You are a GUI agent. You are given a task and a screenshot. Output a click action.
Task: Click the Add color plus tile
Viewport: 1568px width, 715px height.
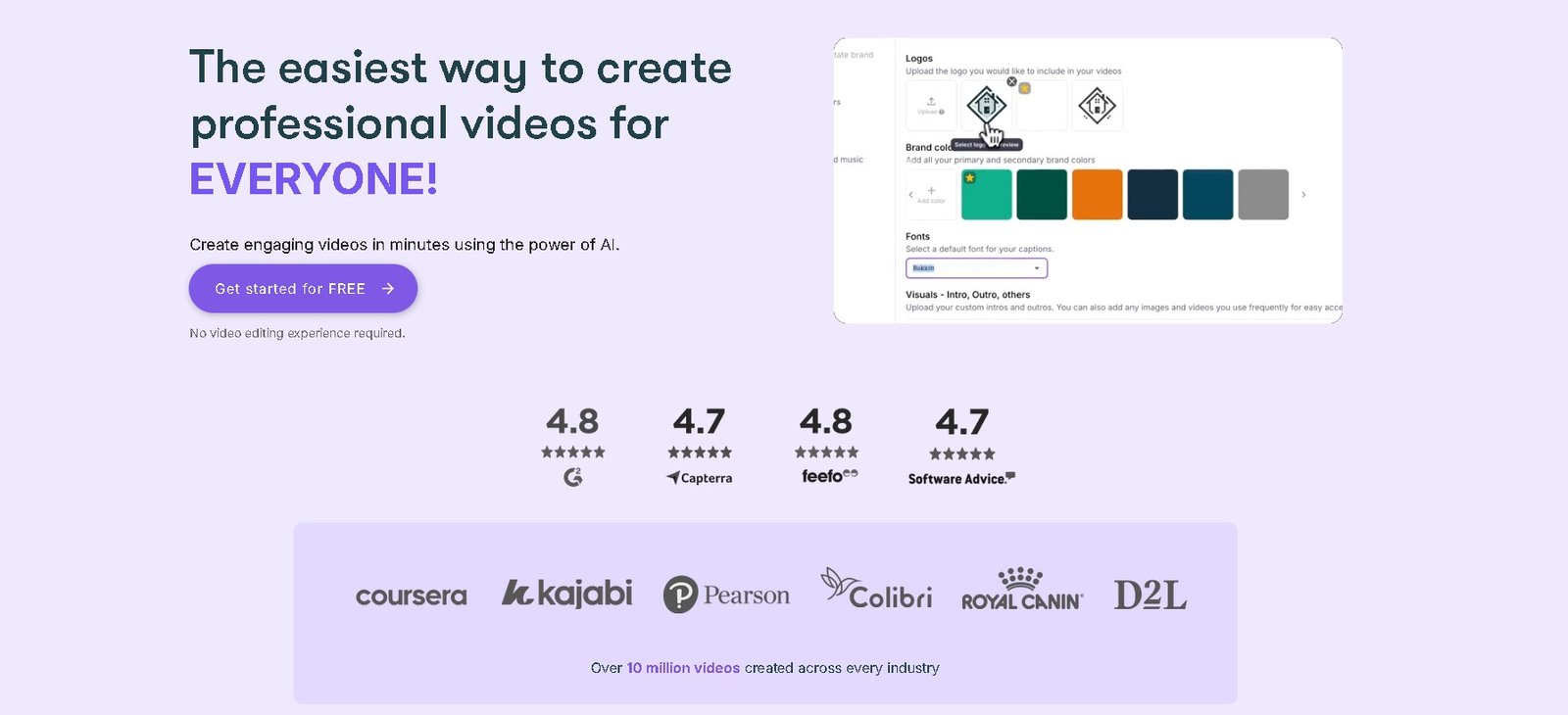pos(931,194)
